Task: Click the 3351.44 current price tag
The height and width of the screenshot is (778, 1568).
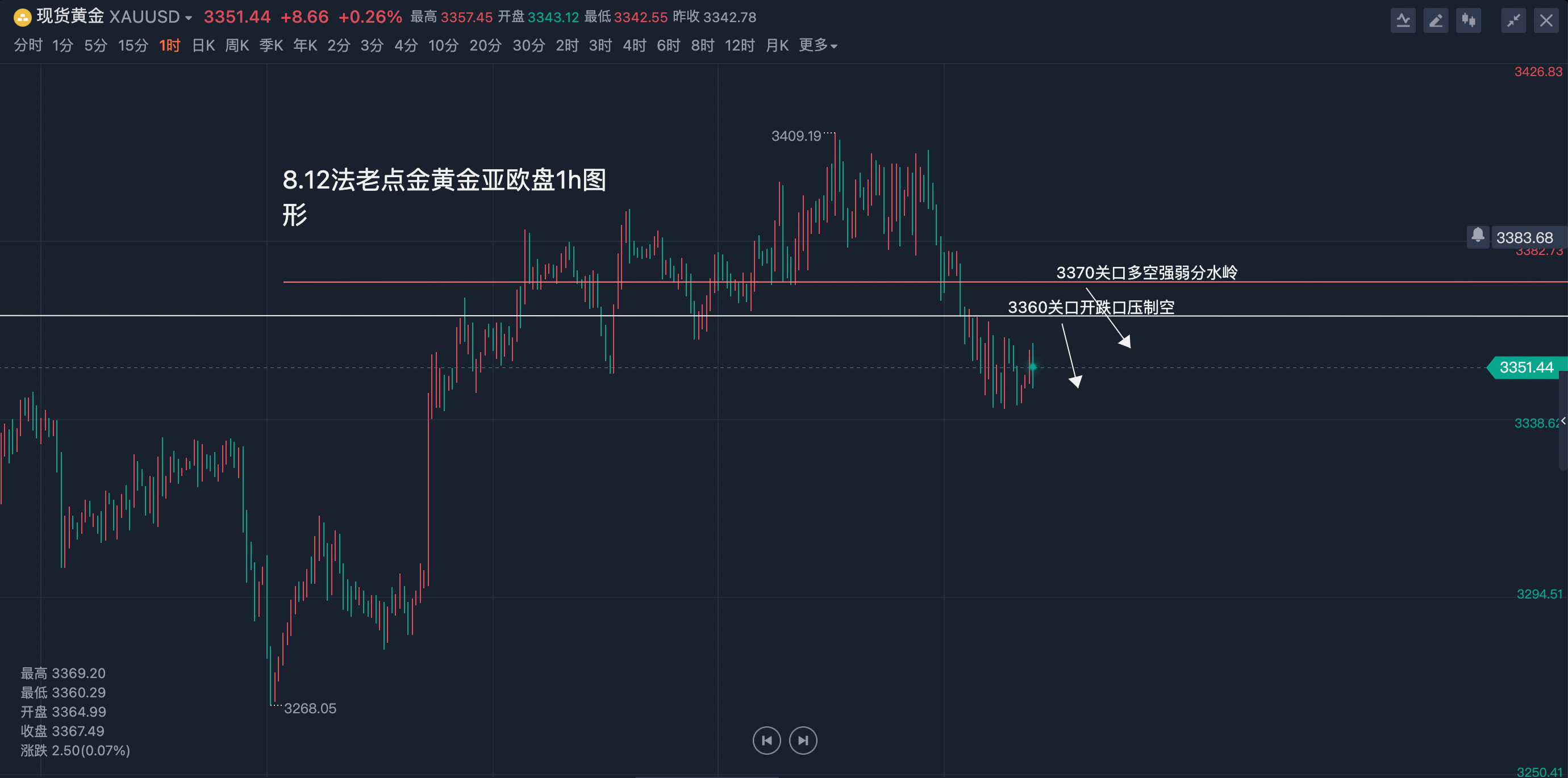Action: [1525, 367]
